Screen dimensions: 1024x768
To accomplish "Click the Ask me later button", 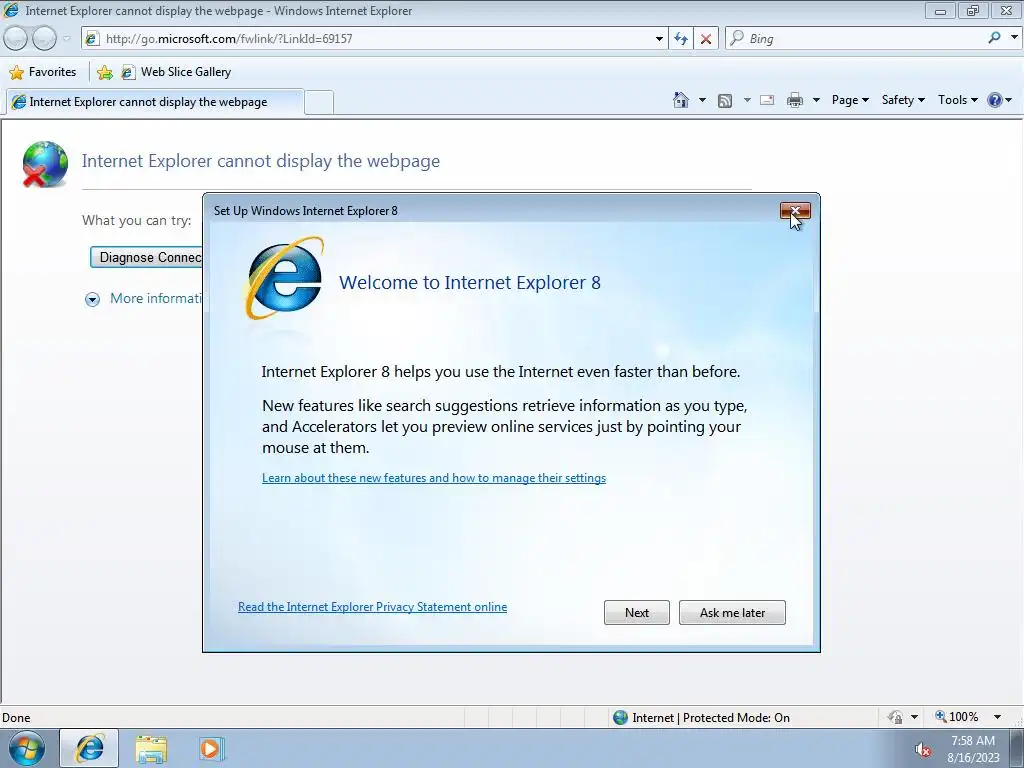I will pos(732,613).
